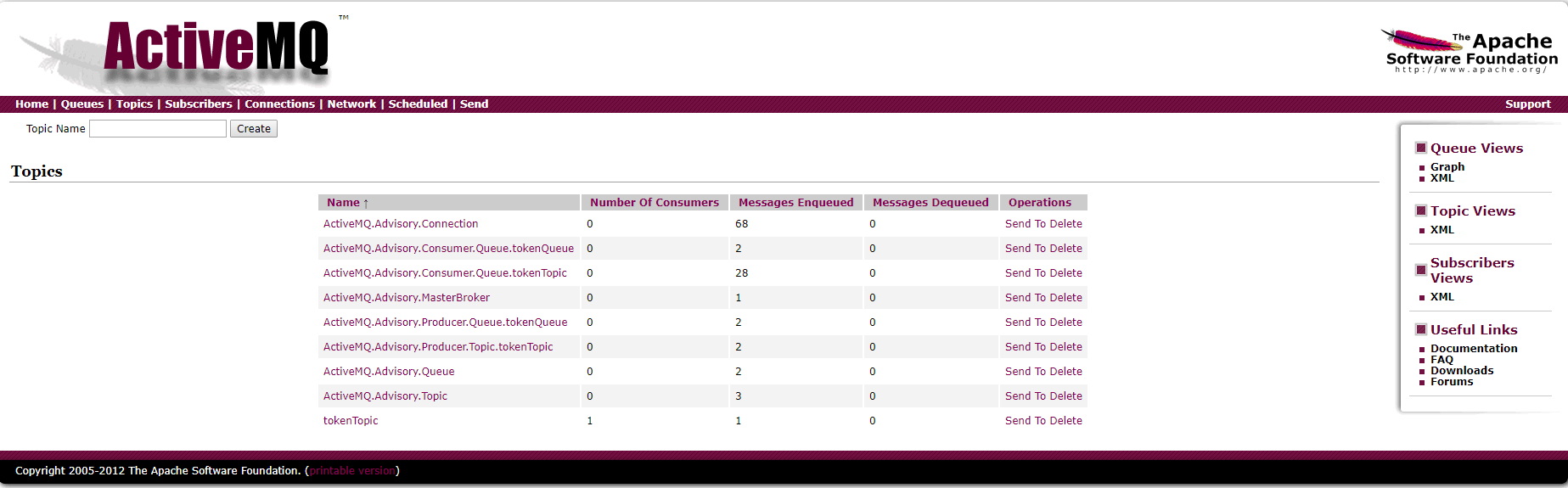
Task: Open ActiveMQ.Advisory.MasterBroker topic
Action: pyautogui.click(x=407, y=298)
